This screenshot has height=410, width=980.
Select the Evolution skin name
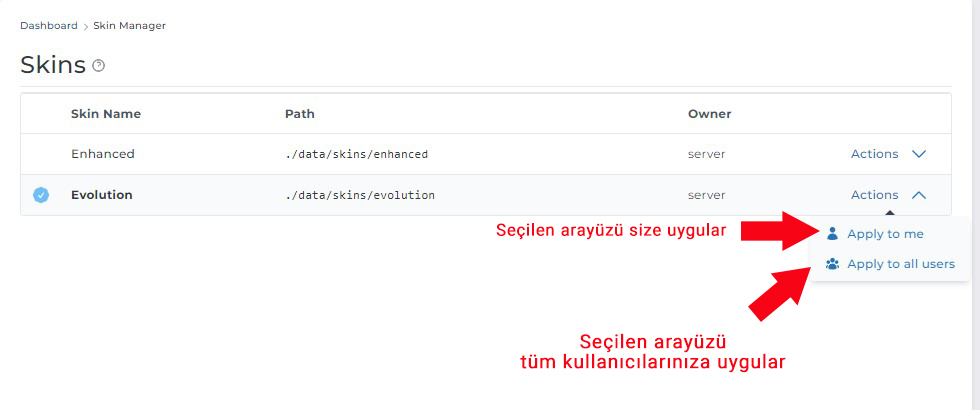click(x=102, y=195)
